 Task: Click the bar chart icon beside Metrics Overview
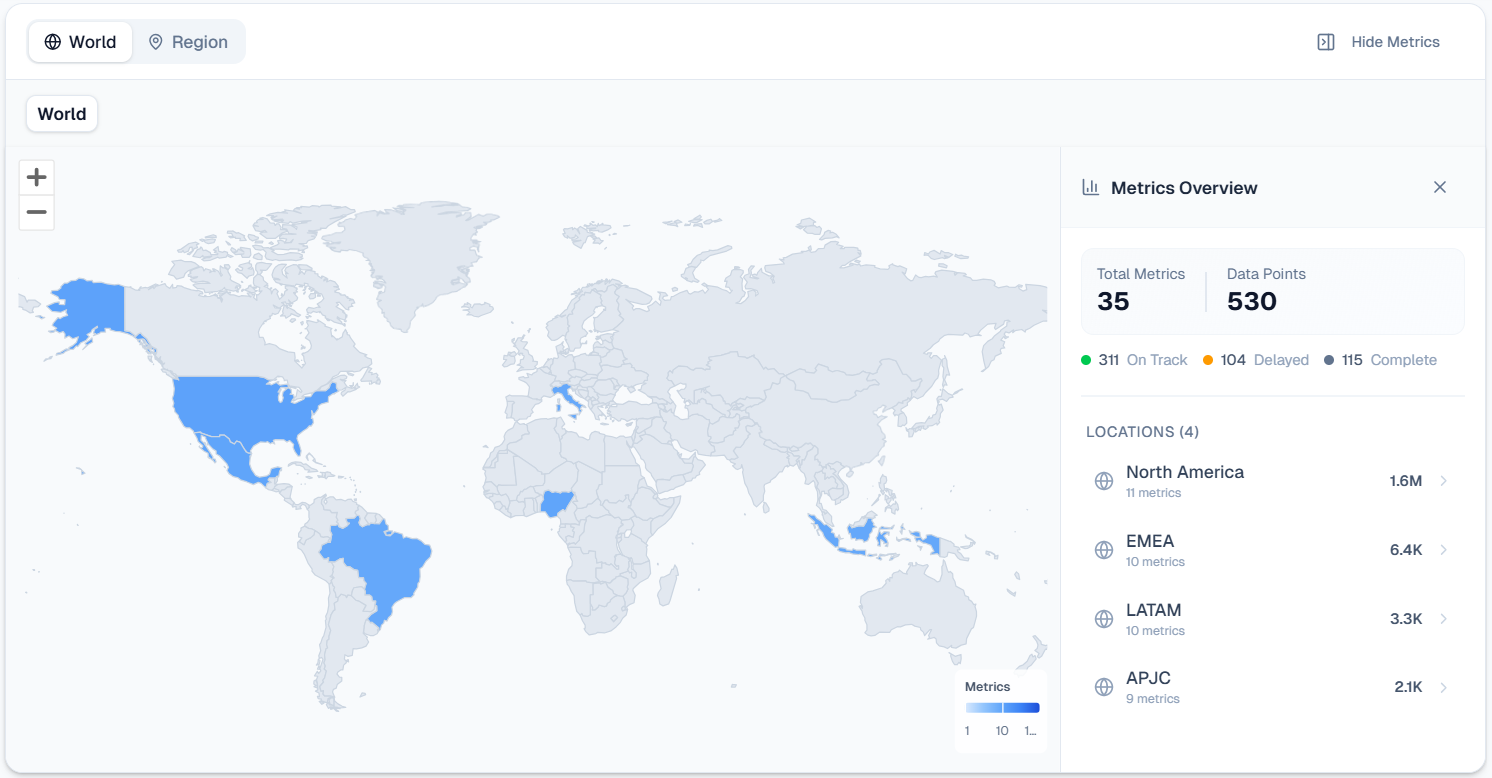point(1090,187)
